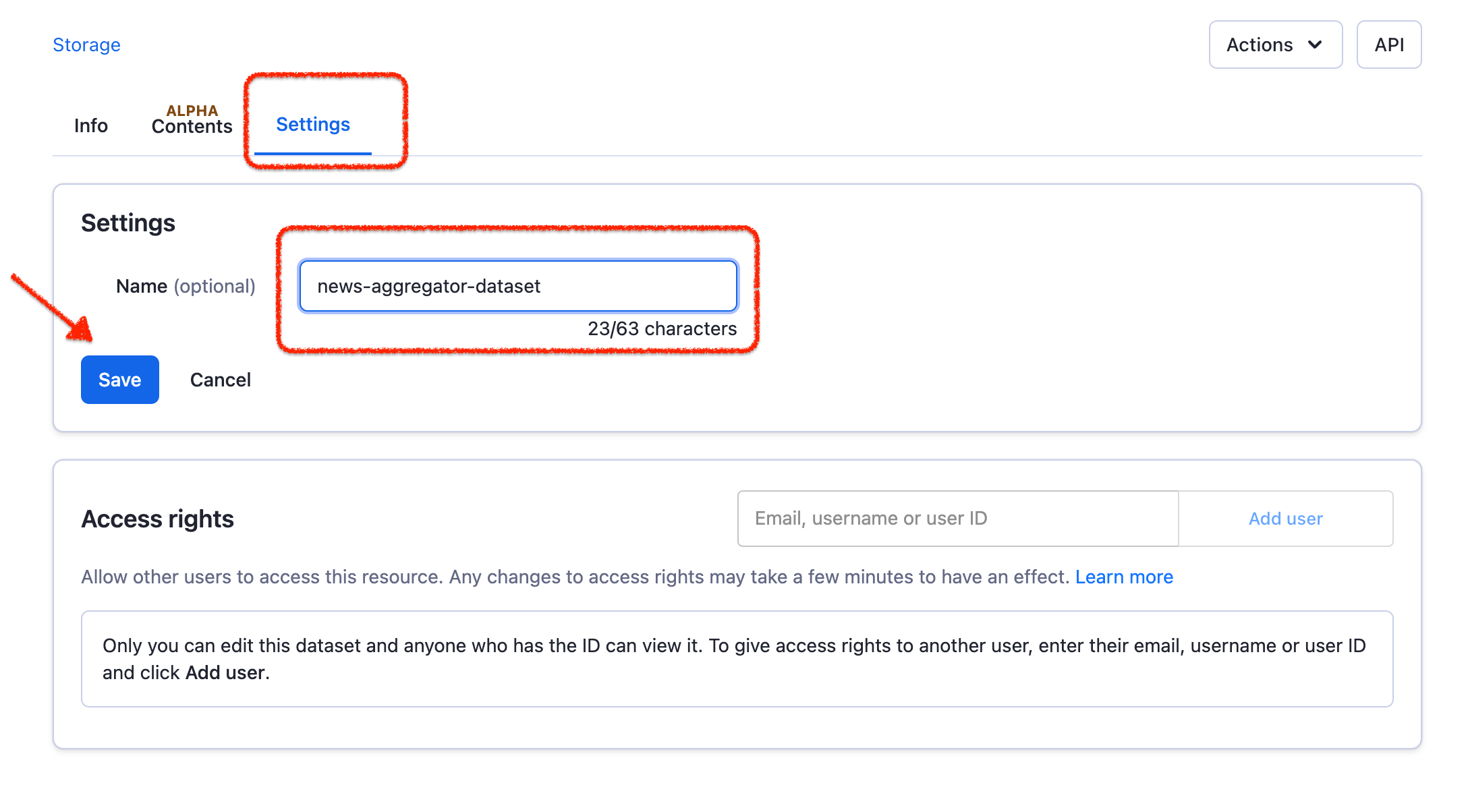Click the API button

pyautogui.click(x=1388, y=45)
